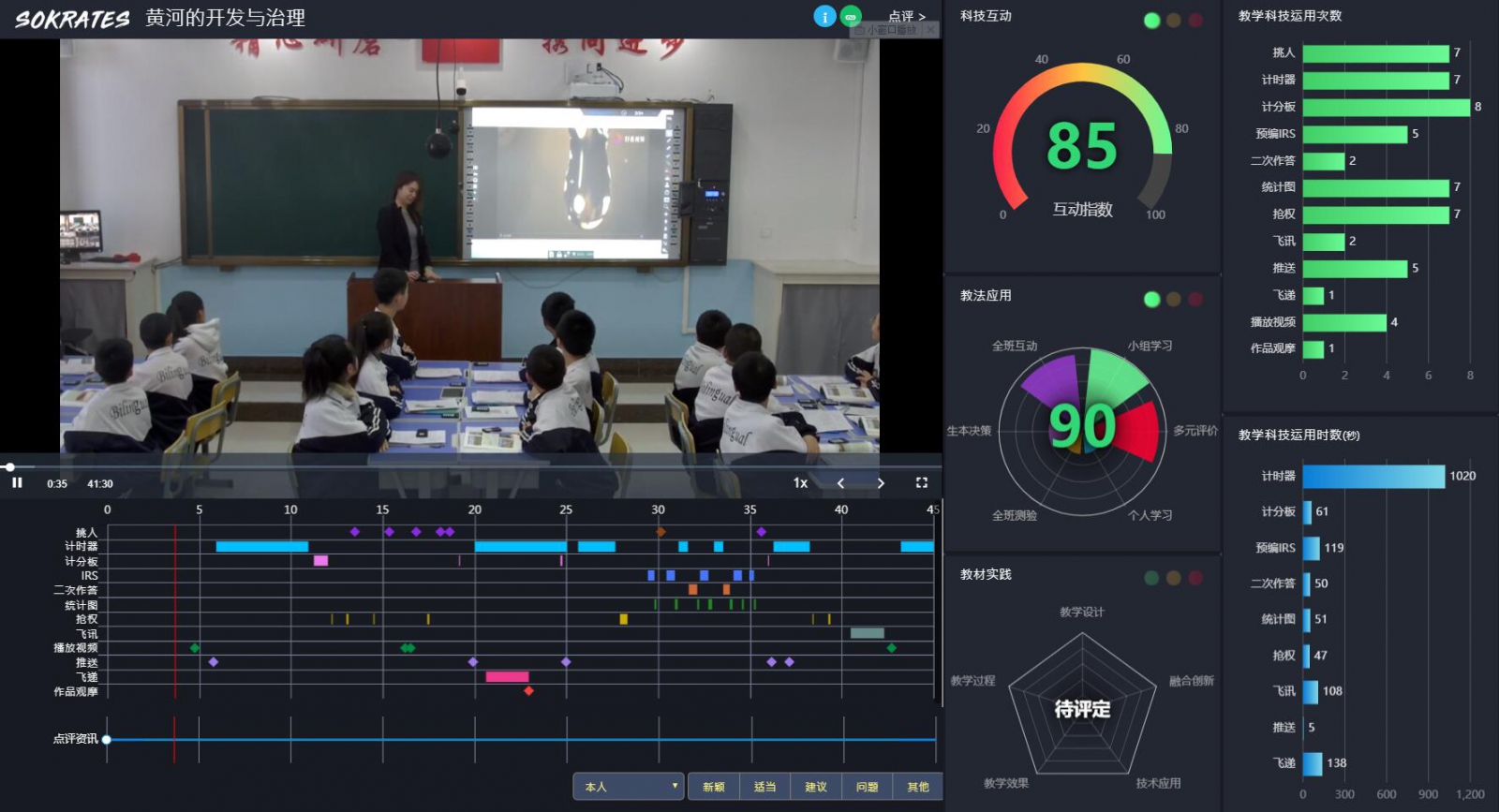Screen dimensions: 1499x812
Task: Open the 本人 reviewer dropdown
Action: point(628,787)
